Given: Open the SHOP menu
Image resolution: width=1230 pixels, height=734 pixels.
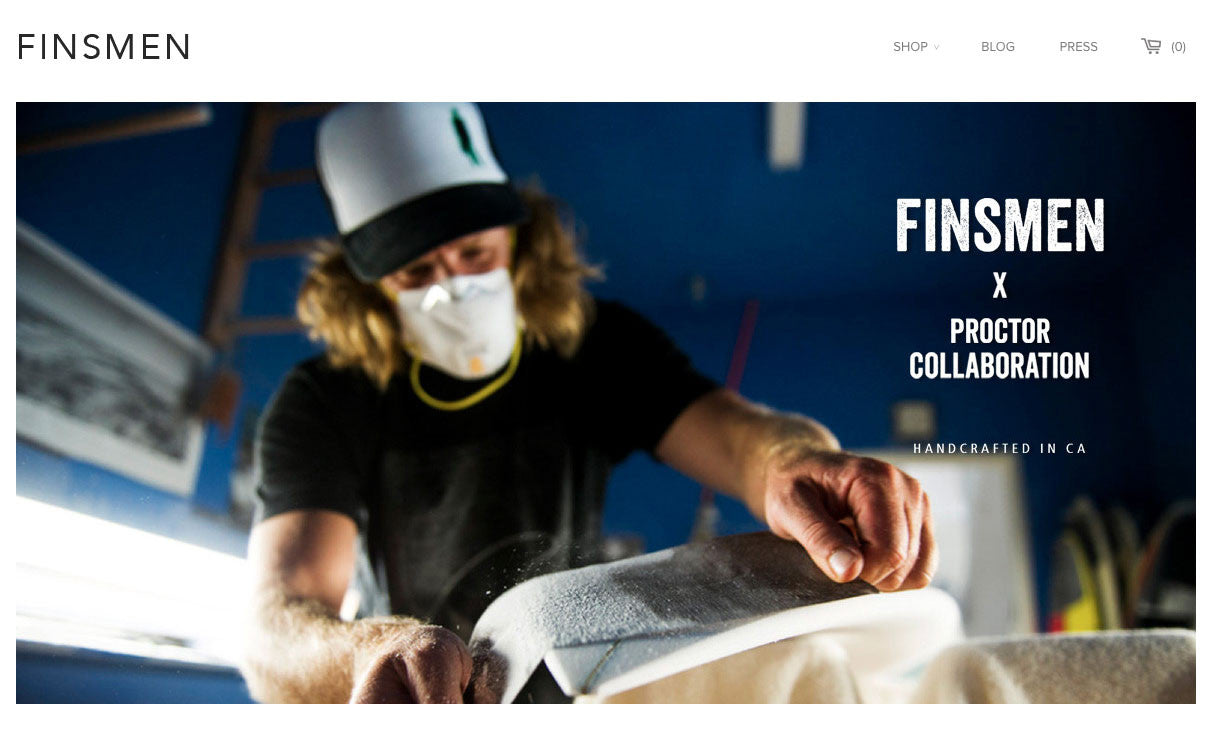Looking at the screenshot, I should (910, 47).
